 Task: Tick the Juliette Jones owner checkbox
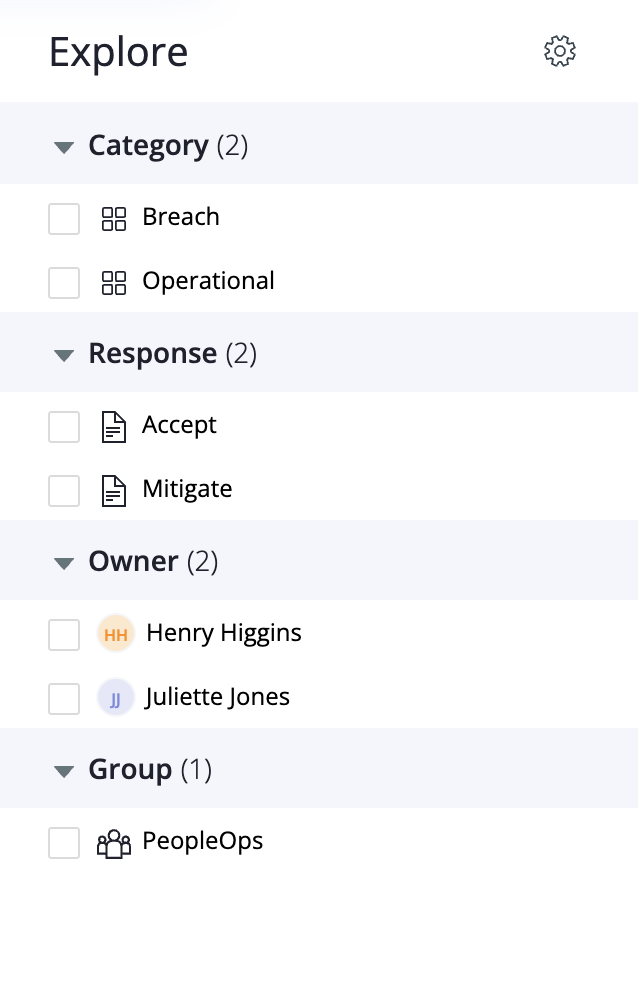point(64,698)
